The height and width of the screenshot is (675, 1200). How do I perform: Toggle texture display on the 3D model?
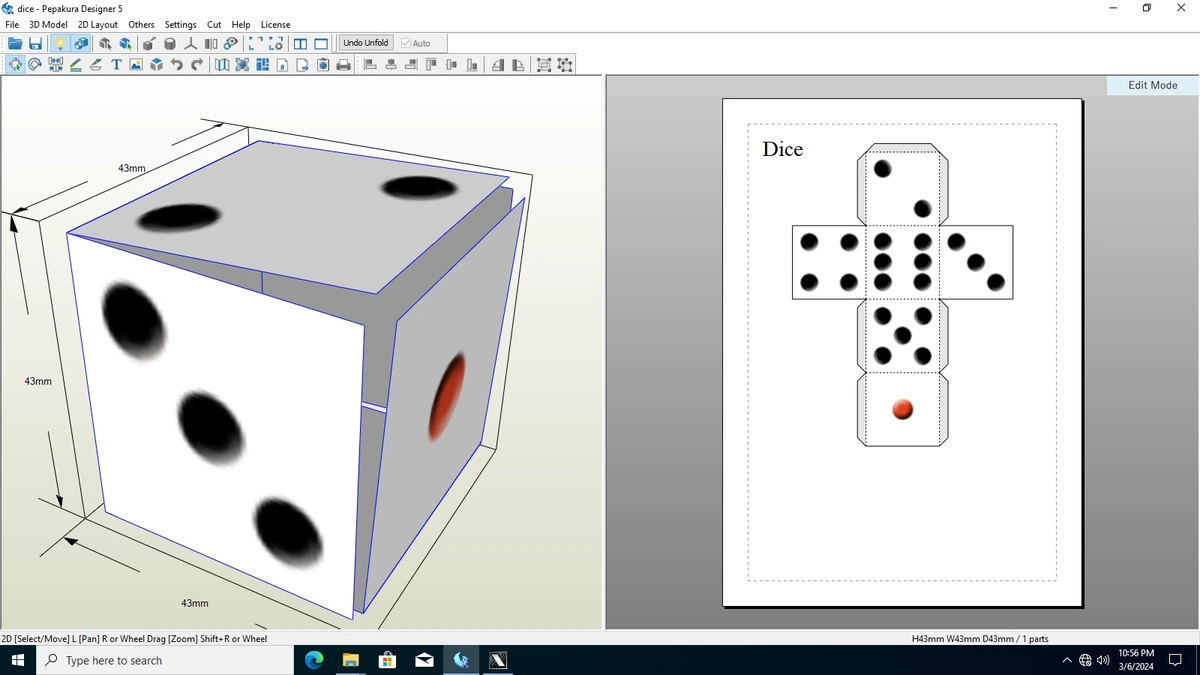(x=81, y=43)
